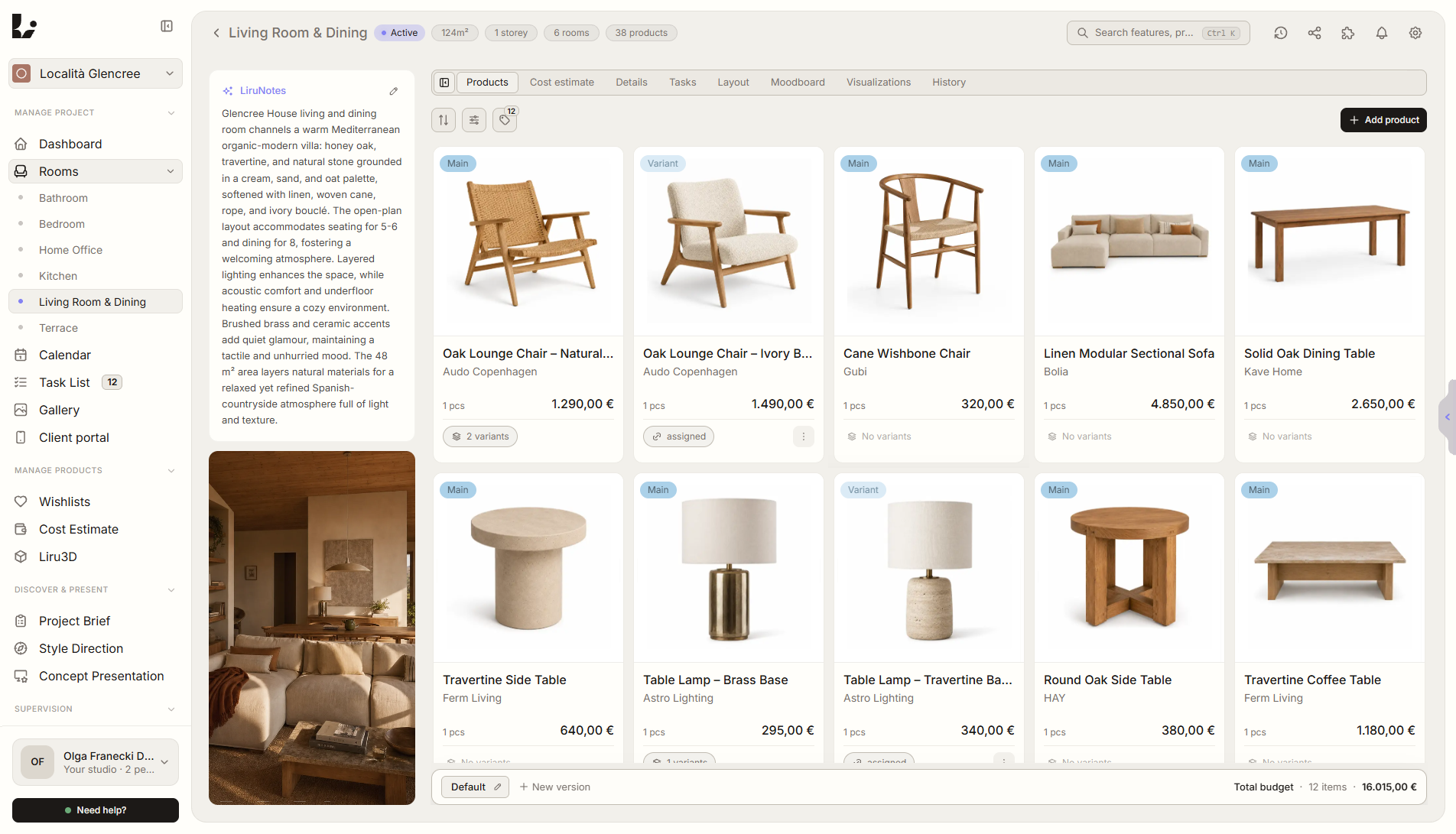Open the product filter sliders button

[474, 120]
